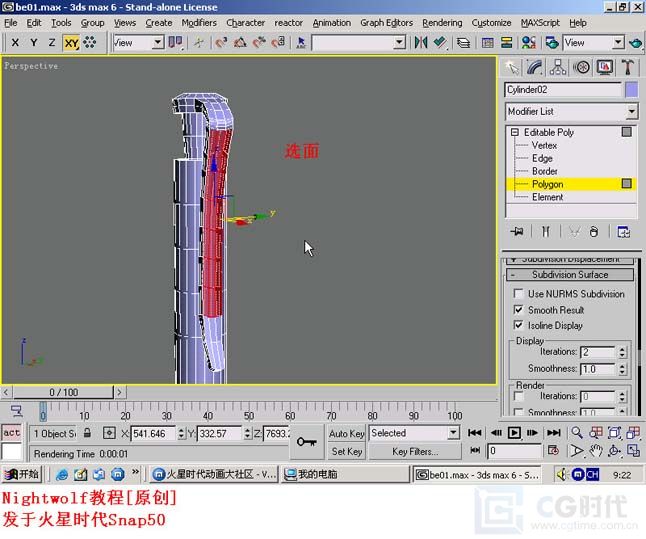646x539 pixels.
Task: Select the Edge sub-object level
Action: tap(542, 158)
